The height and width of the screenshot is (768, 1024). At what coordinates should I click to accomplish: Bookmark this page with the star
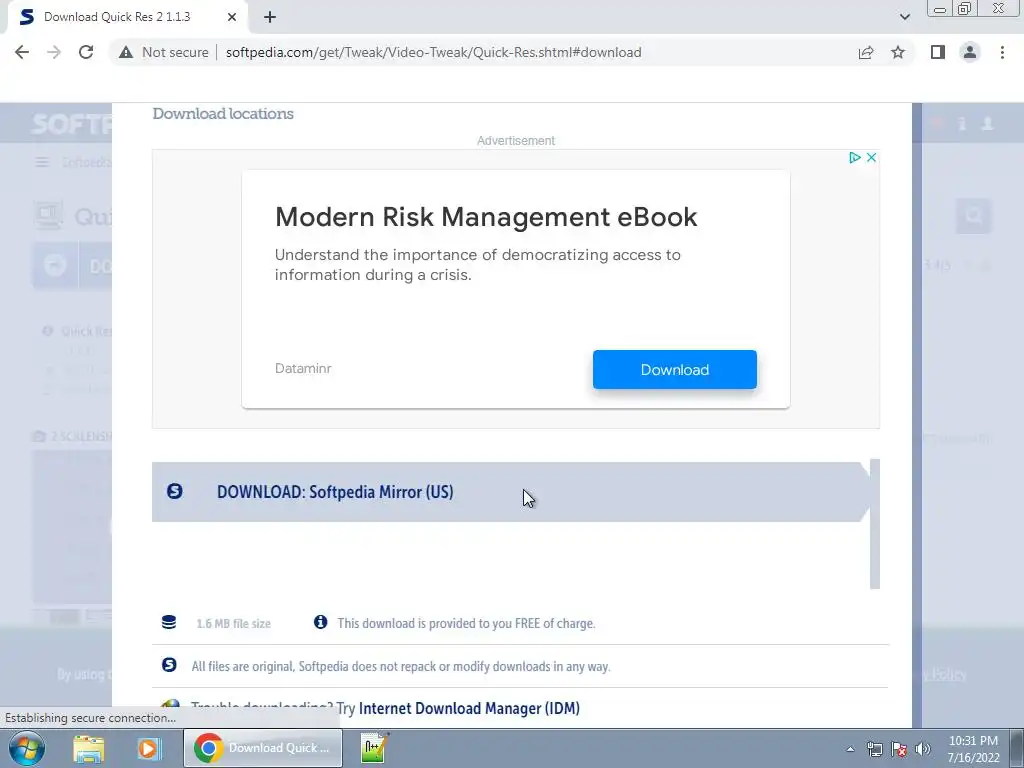click(x=898, y=52)
